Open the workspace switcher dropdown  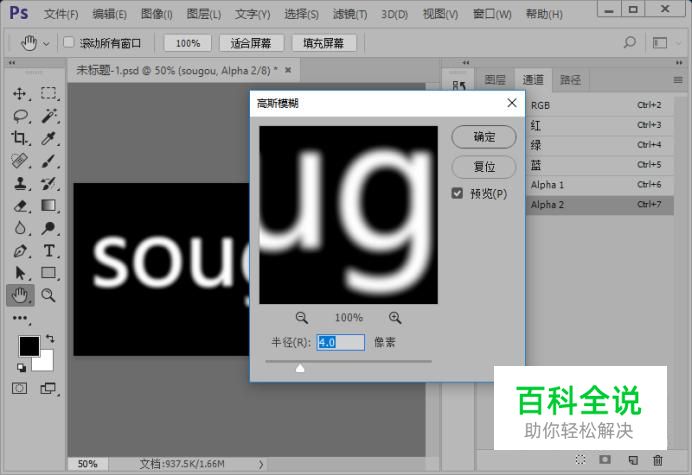pos(678,43)
